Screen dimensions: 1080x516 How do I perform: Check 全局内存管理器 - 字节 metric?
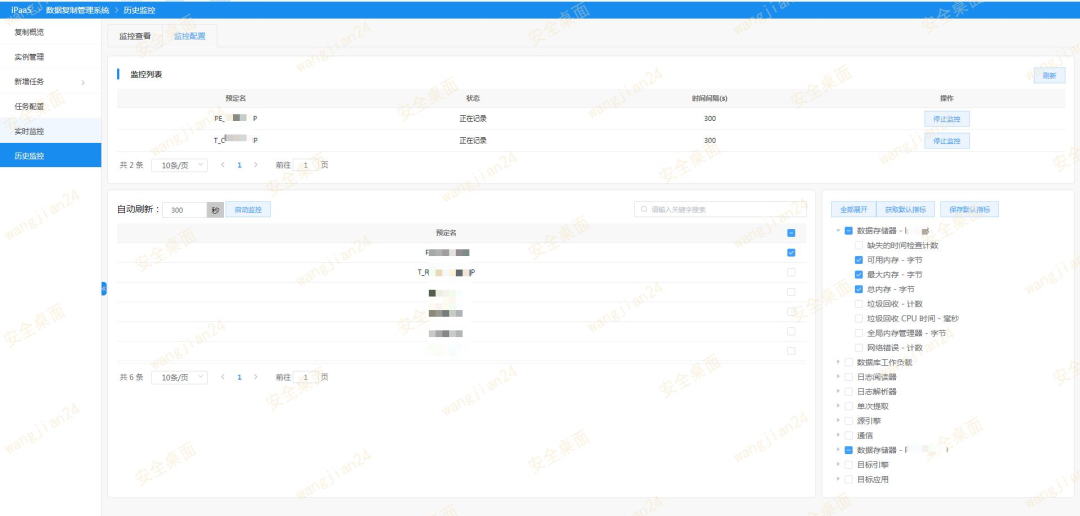coord(858,333)
